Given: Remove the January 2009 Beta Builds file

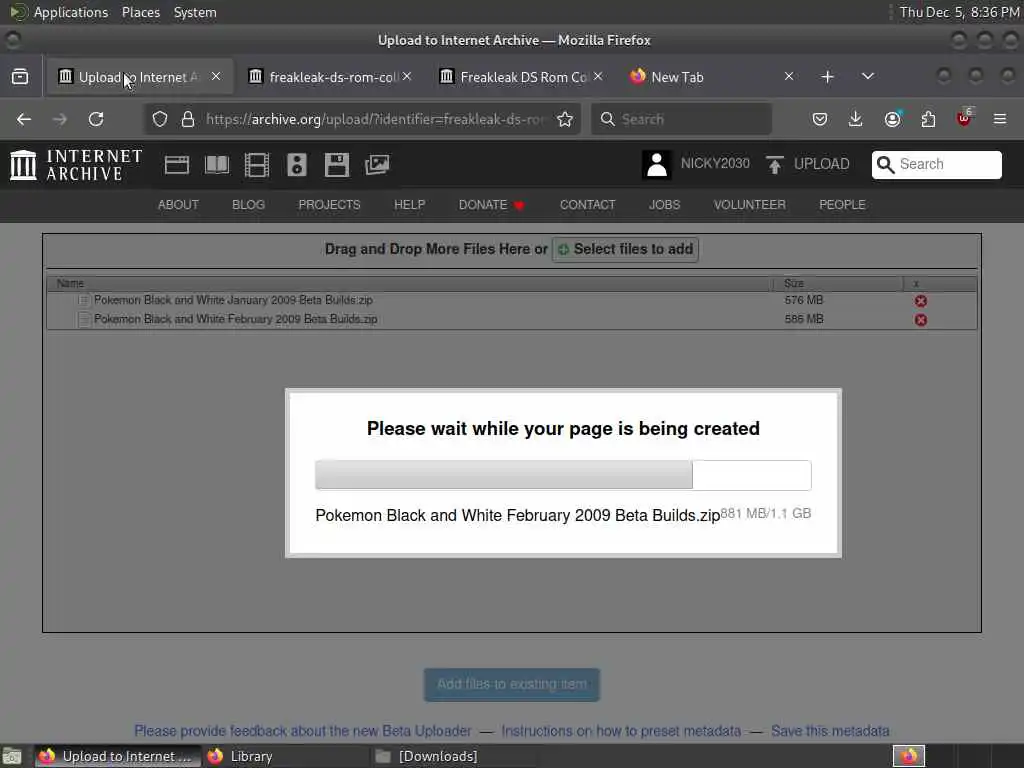Looking at the screenshot, I should pyautogui.click(x=921, y=301).
